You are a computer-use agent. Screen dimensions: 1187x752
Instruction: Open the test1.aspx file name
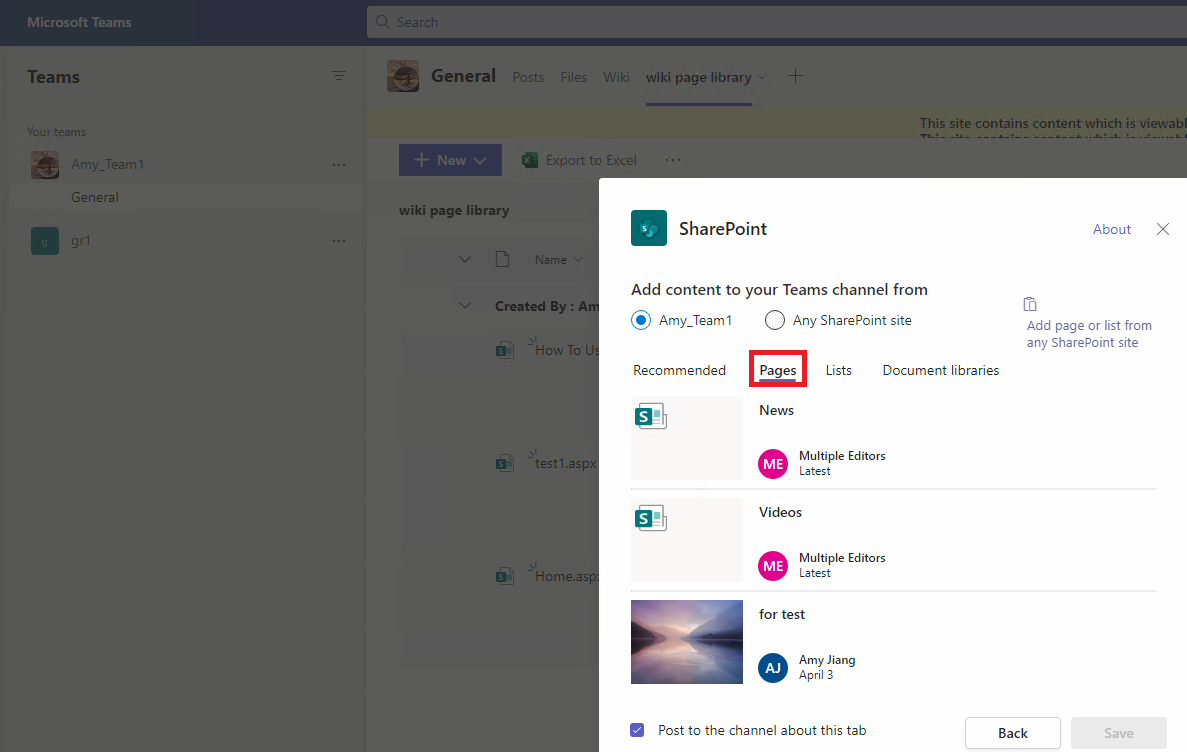[x=565, y=463]
